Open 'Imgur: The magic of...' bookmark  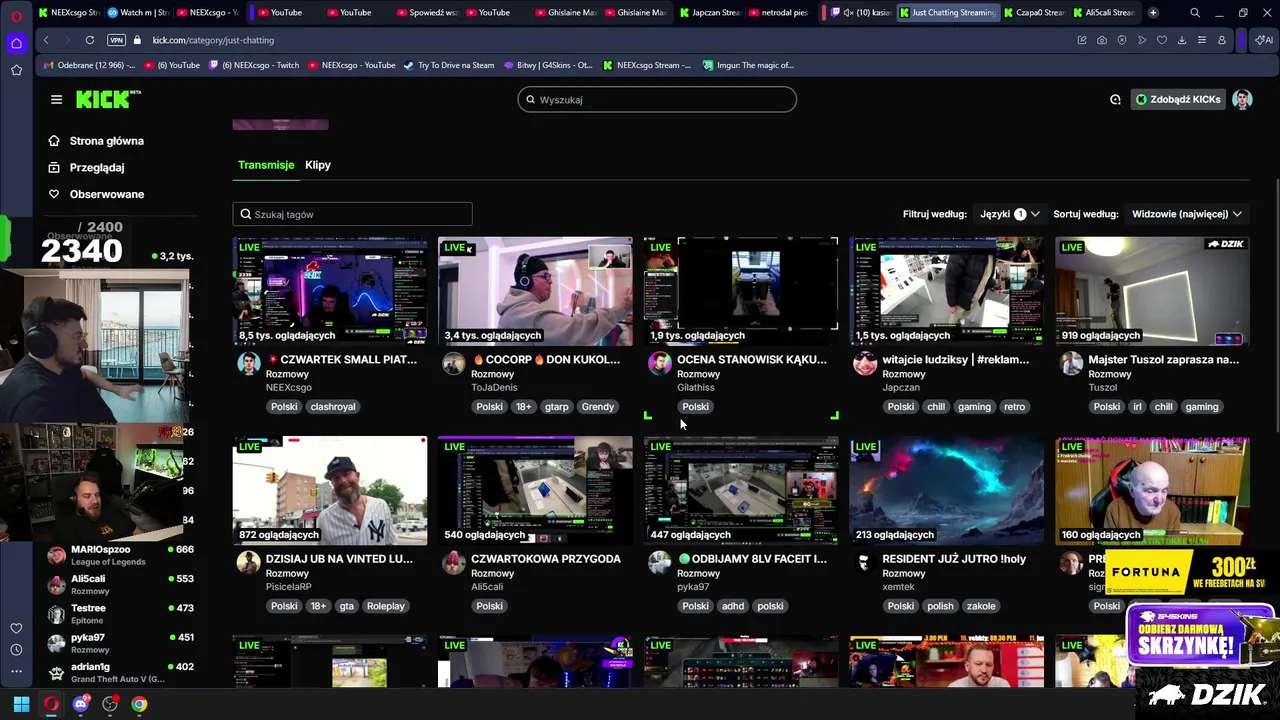[747, 65]
